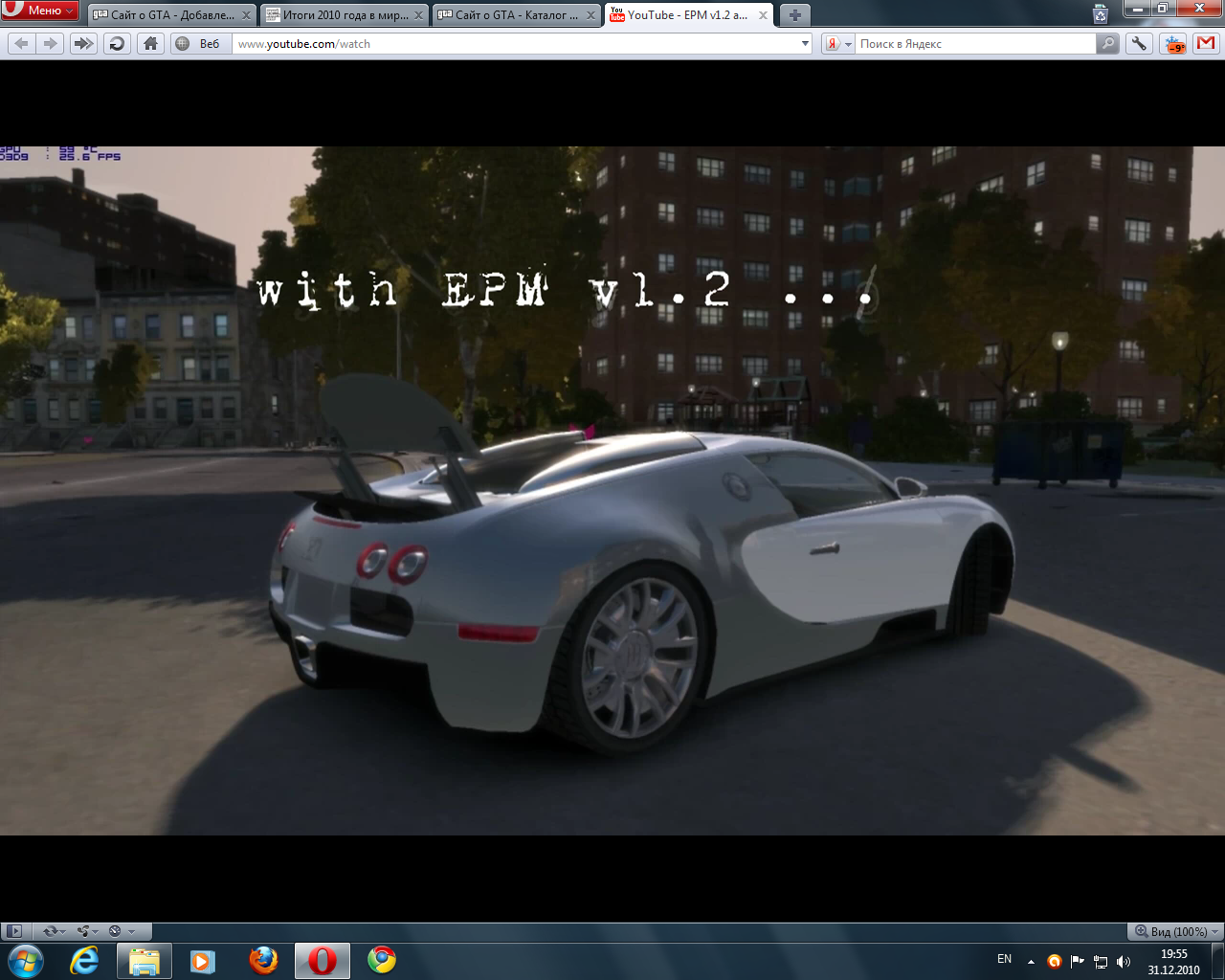Image resolution: width=1225 pixels, height=980 pixels.
Task: Click the YouTube video frame
Action: tap(612, 490)
